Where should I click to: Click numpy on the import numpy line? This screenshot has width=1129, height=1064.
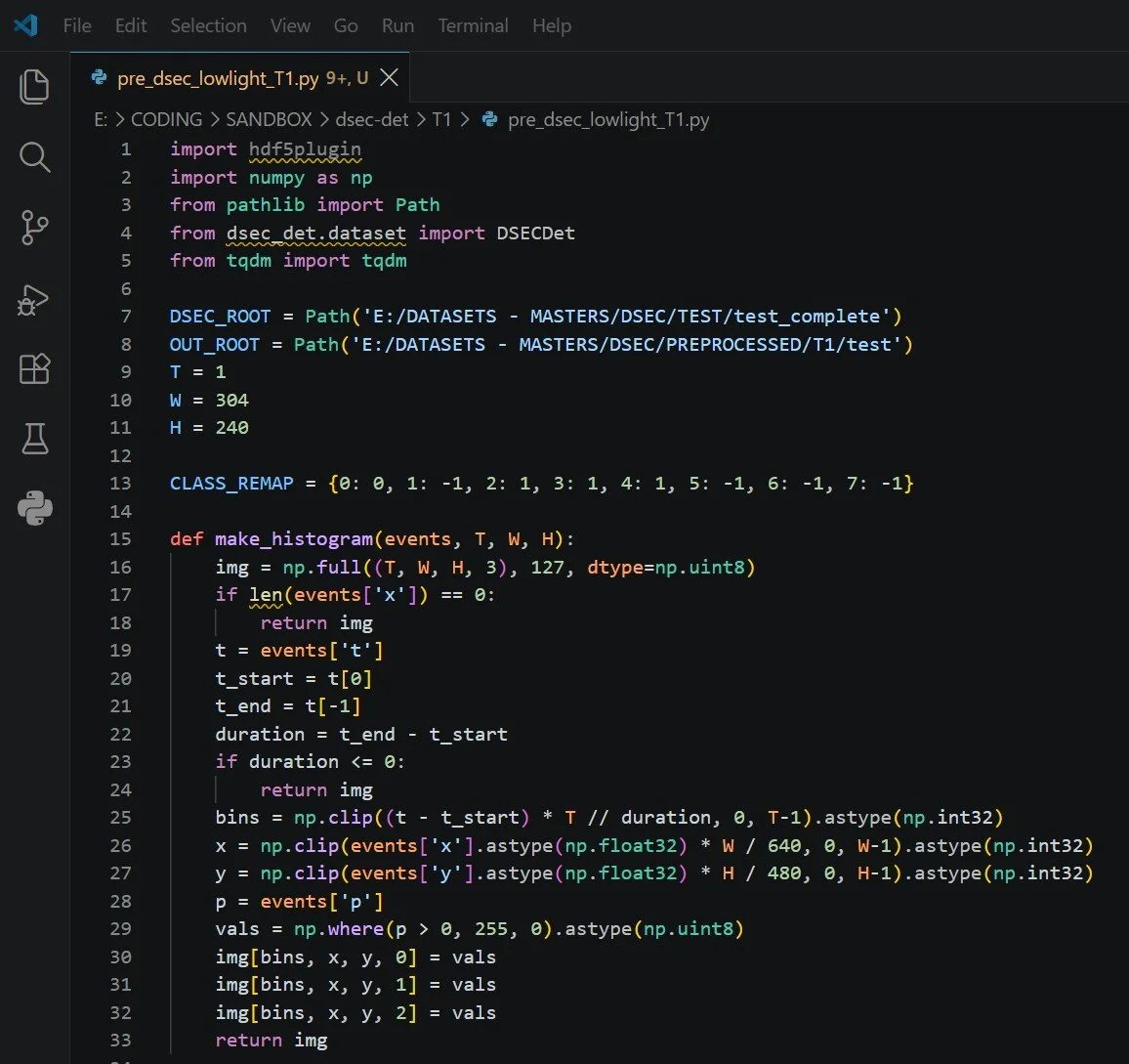pyautogui.click(x=276, y=177)
